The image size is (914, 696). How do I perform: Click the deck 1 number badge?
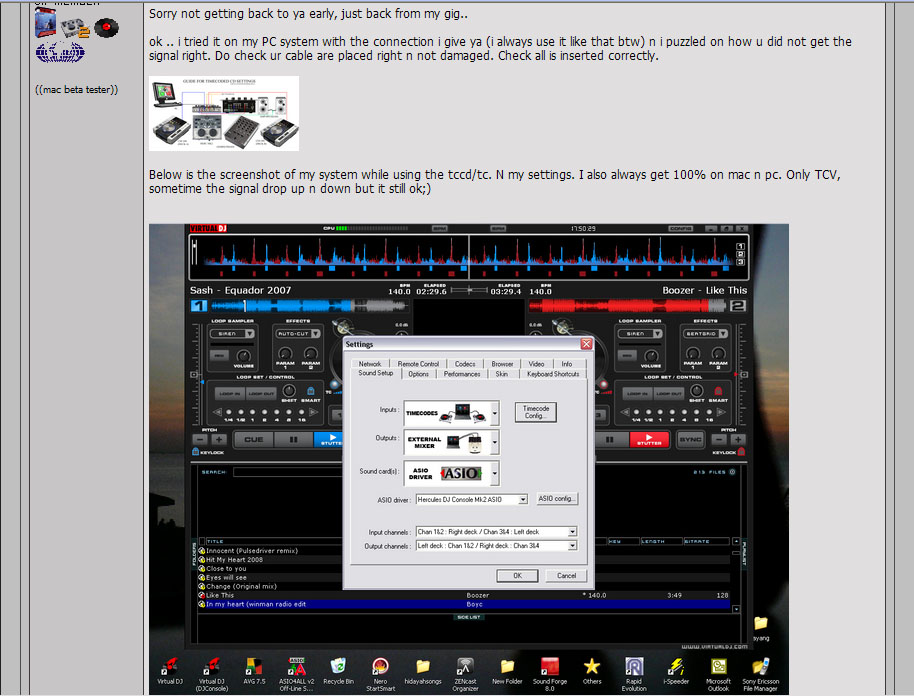(x=199, y=305)
